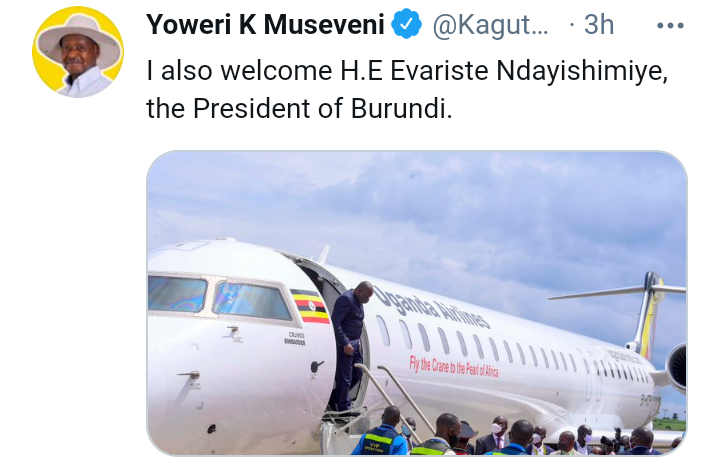This screenshot has width=720, height=475.
Task: Open Yoweri K Museveni's profile avatar
Action: click(78, 52)
